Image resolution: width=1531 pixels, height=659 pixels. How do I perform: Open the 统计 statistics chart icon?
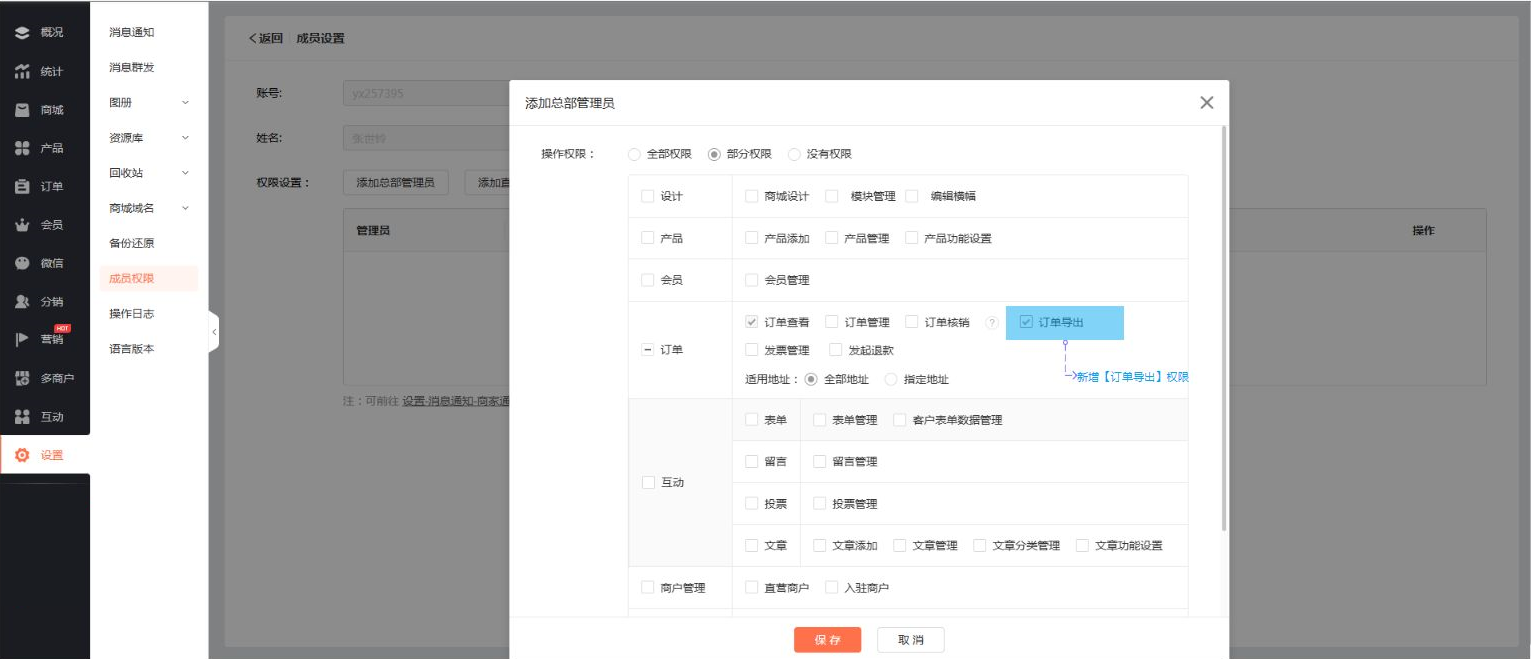[x=22, y=71]
